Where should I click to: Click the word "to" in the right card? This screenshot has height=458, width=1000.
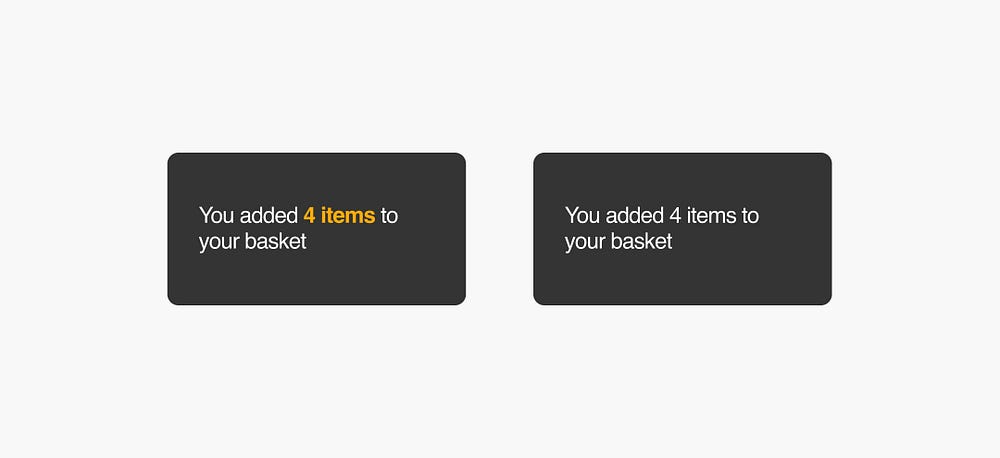750,216
